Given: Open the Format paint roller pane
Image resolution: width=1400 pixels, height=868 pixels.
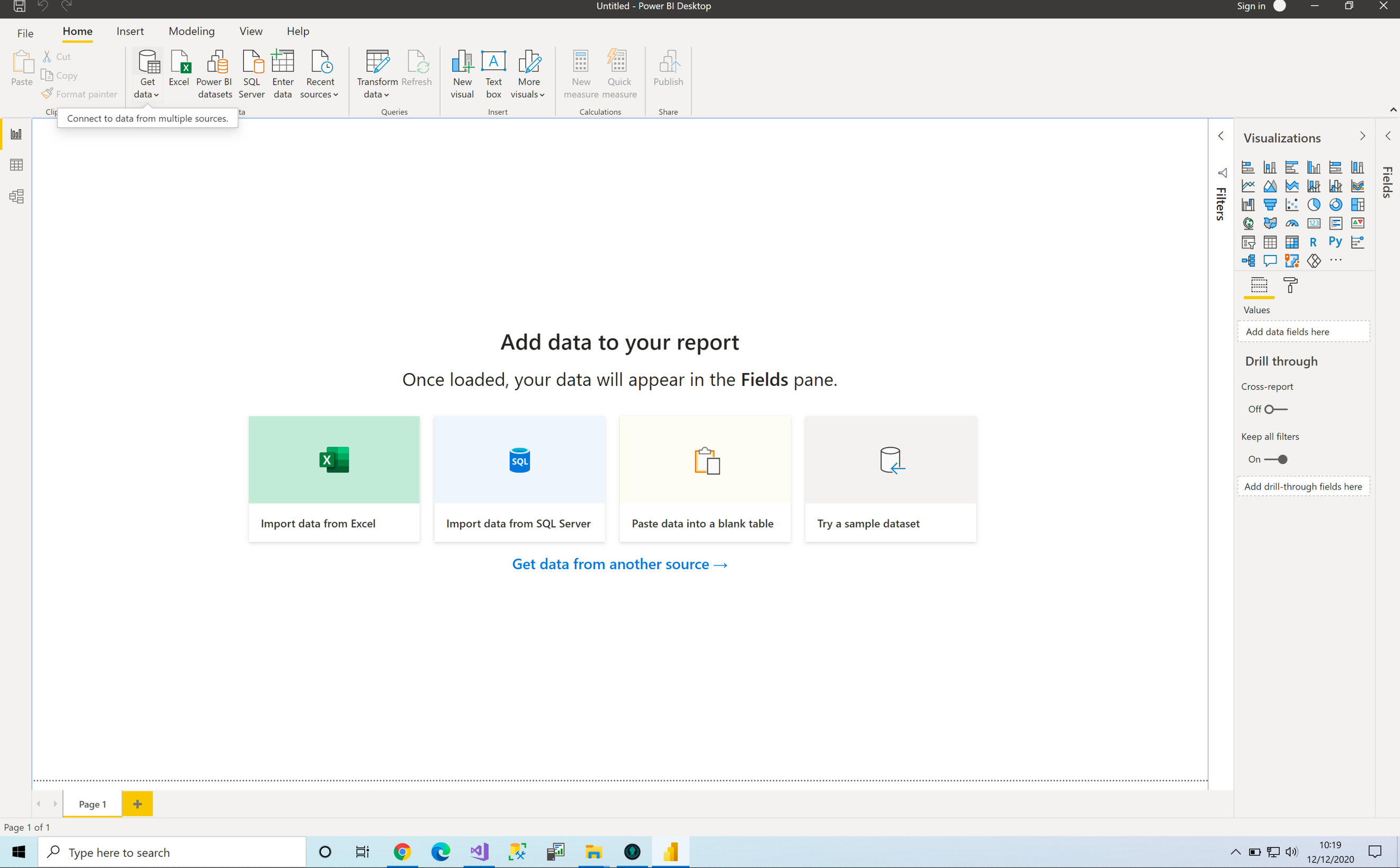Looking at the screenshot, I should [1290, 285].
